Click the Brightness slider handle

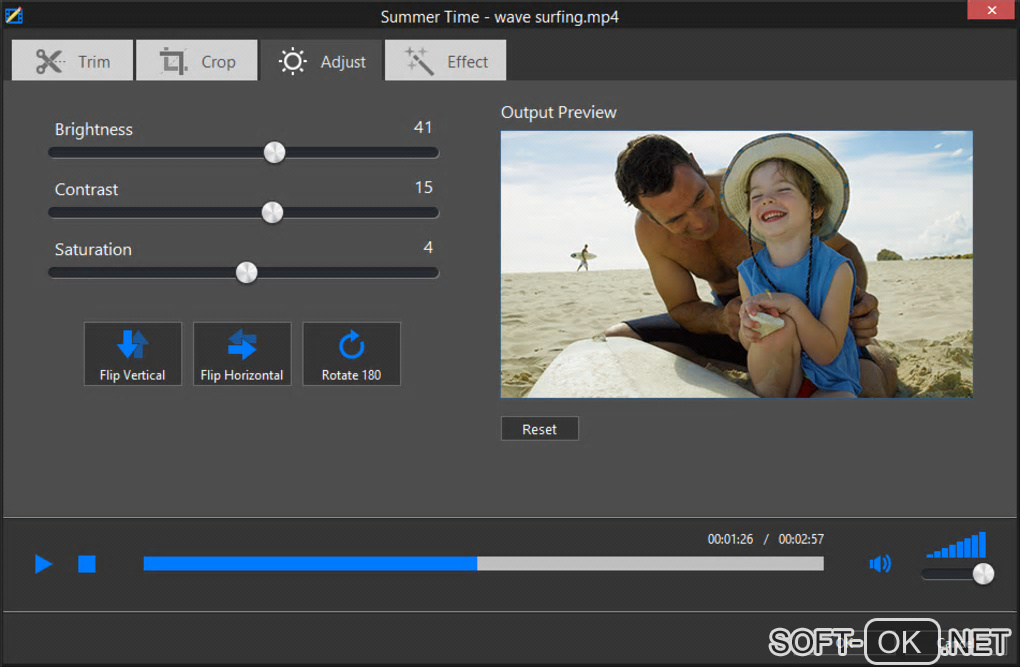[274, 152]
